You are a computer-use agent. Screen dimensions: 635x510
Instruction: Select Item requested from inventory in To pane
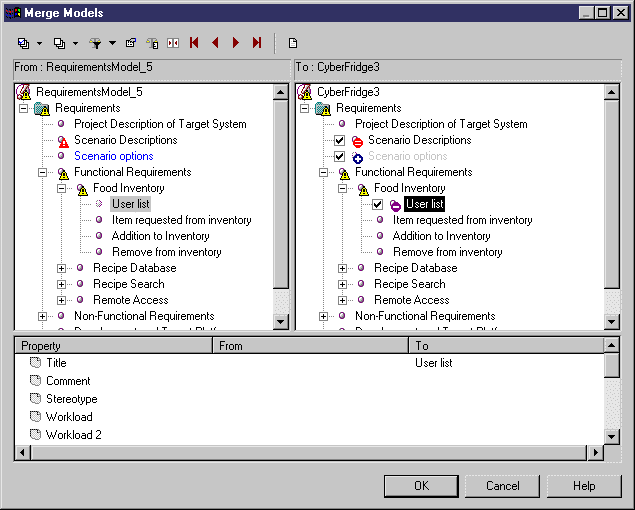pyautogui.click(x=462, y=220)
